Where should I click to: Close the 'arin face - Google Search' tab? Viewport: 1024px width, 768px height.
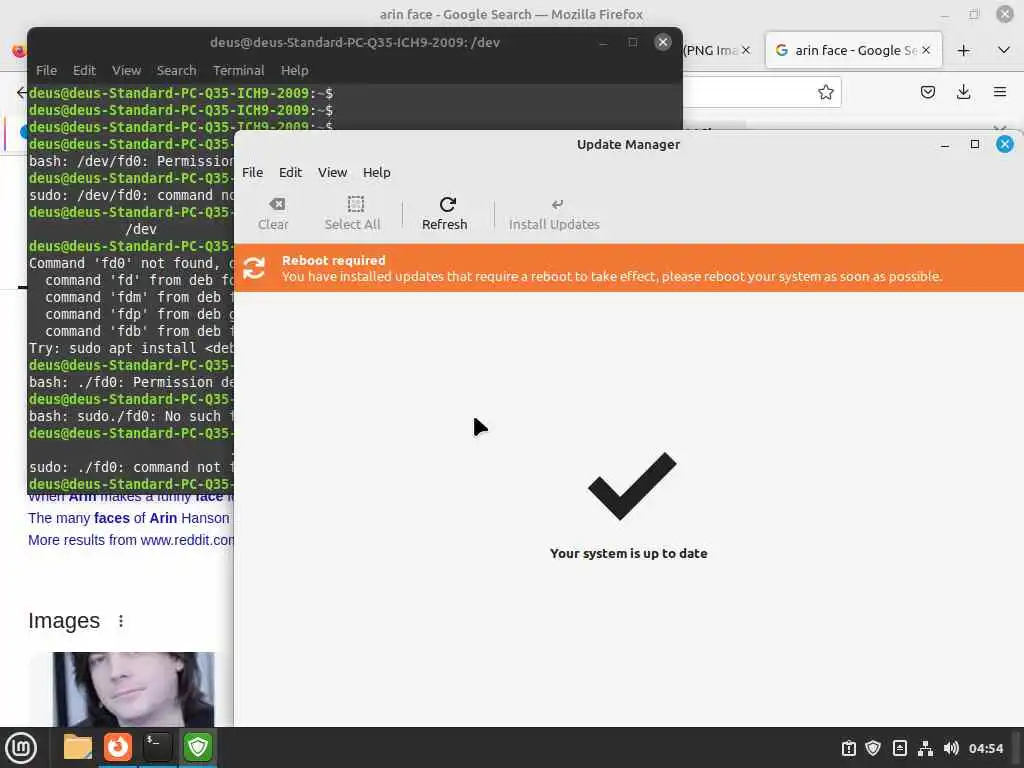926,50
